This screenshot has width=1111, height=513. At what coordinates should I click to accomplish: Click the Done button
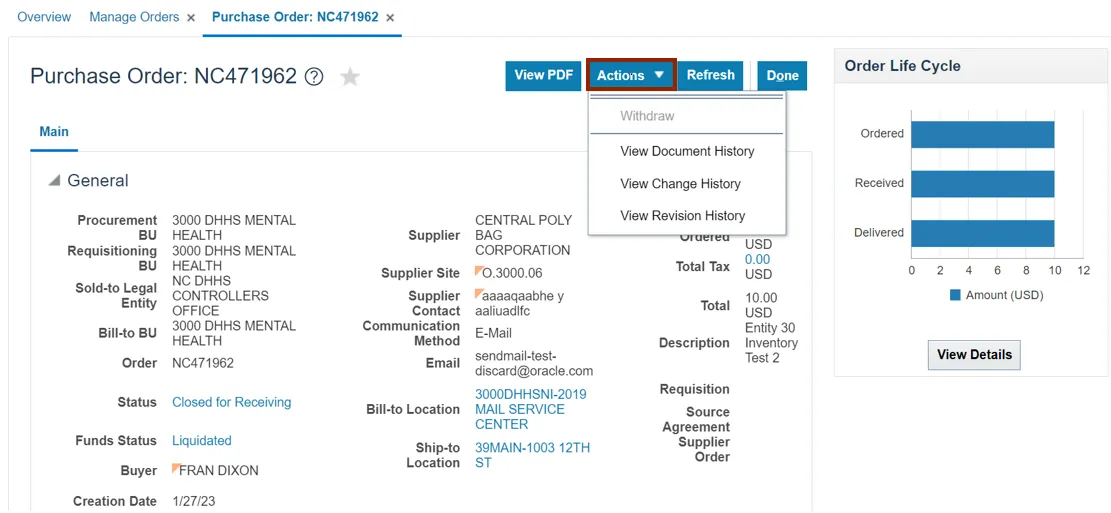tap(782, 76)
